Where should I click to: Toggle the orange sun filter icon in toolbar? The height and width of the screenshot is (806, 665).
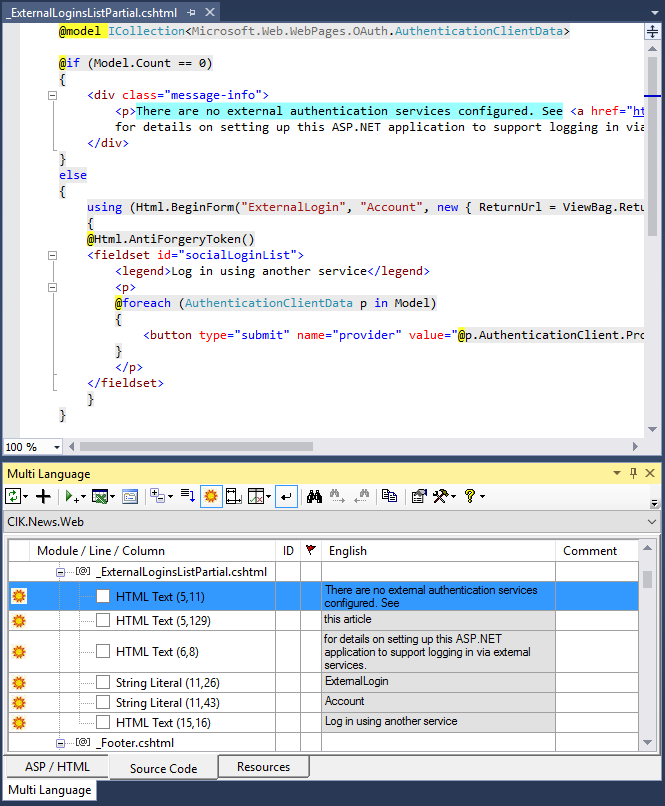point(211,496)
